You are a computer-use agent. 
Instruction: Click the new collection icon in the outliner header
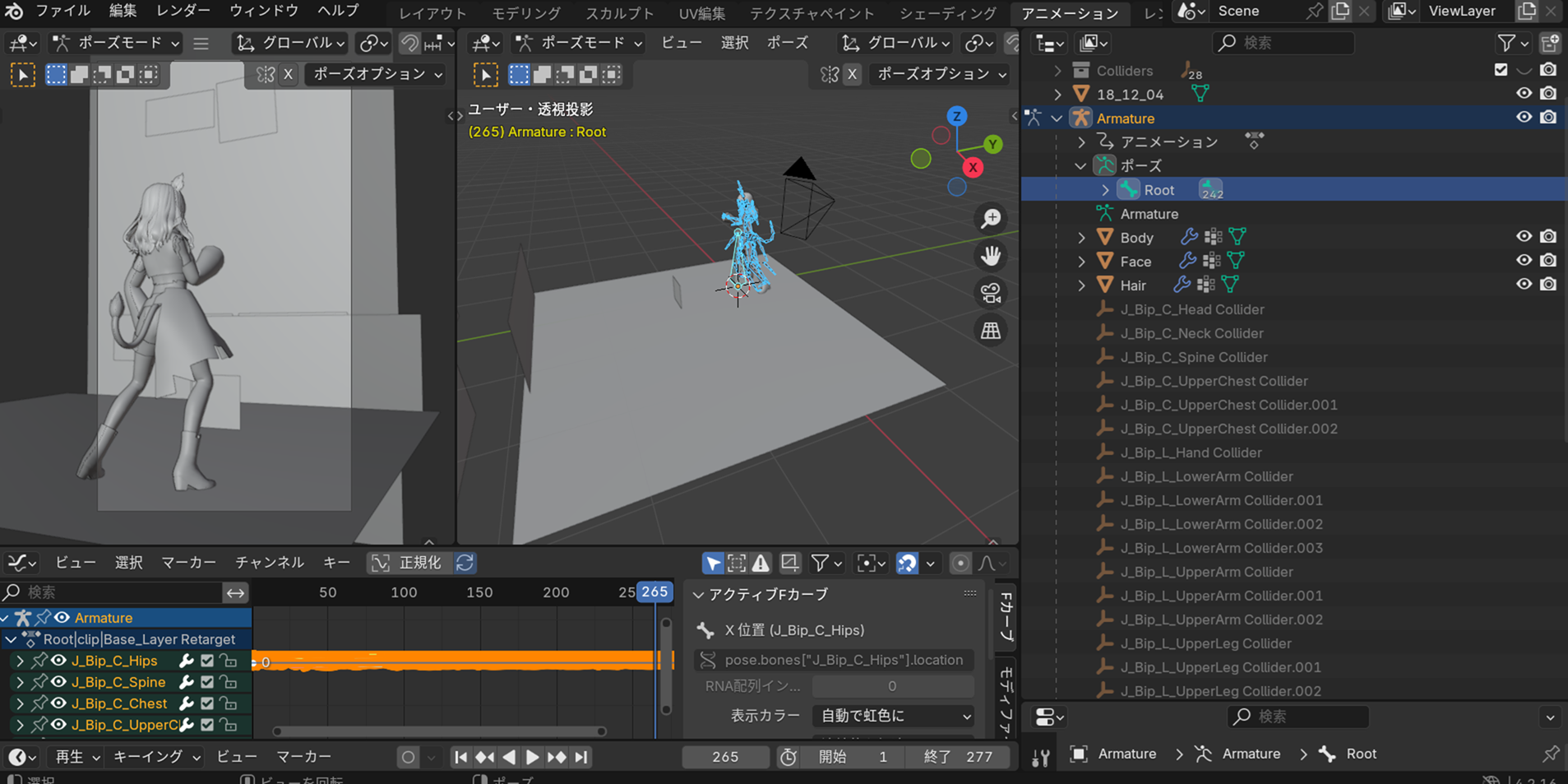(x=1549, y=43)
